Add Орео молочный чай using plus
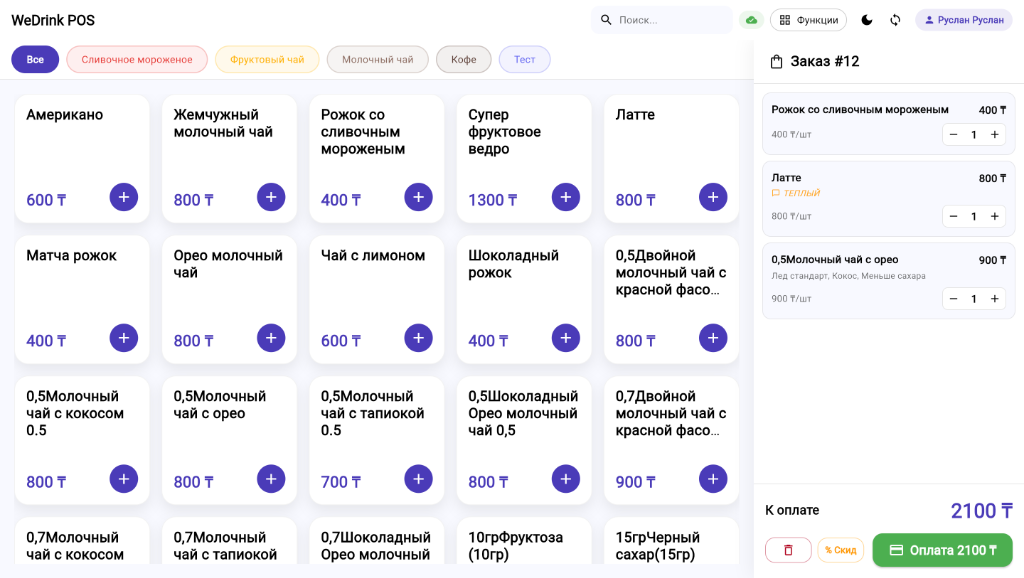 [x=271, y=338]
